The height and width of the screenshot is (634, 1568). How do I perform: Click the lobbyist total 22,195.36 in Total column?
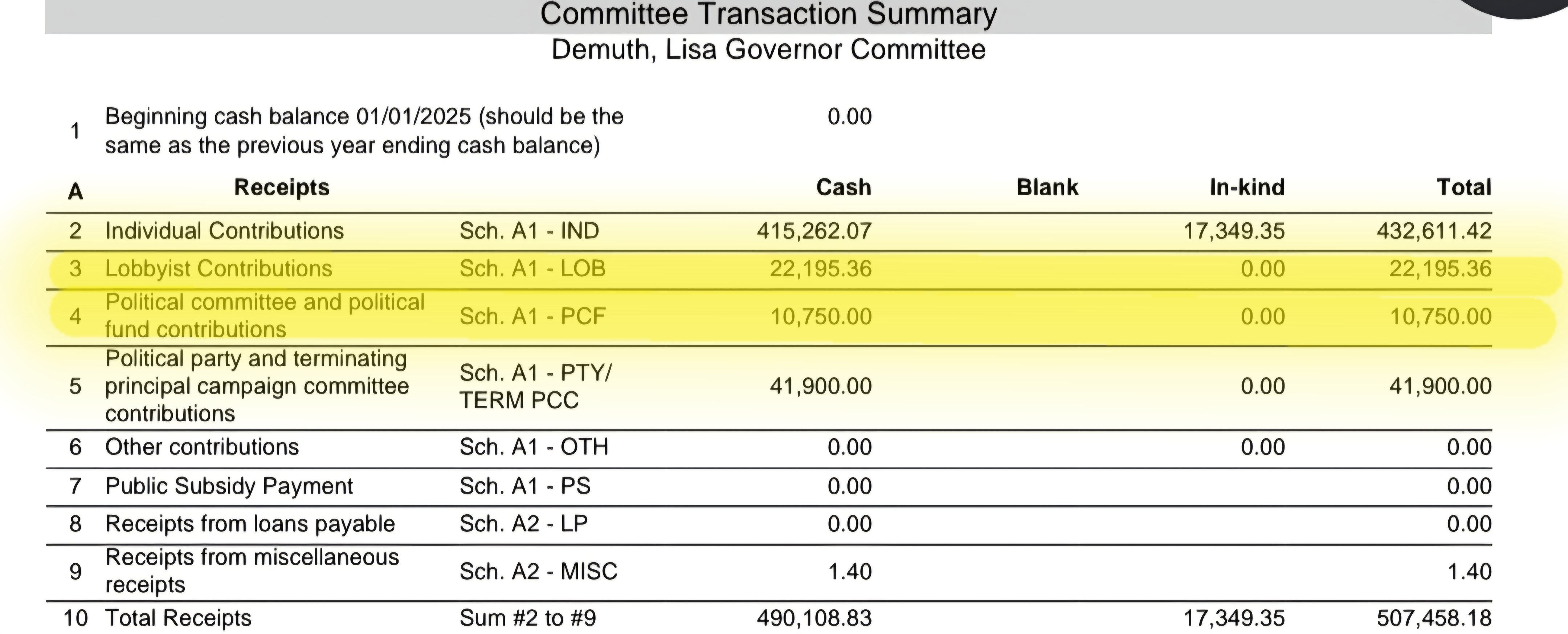pos(1440,269)
